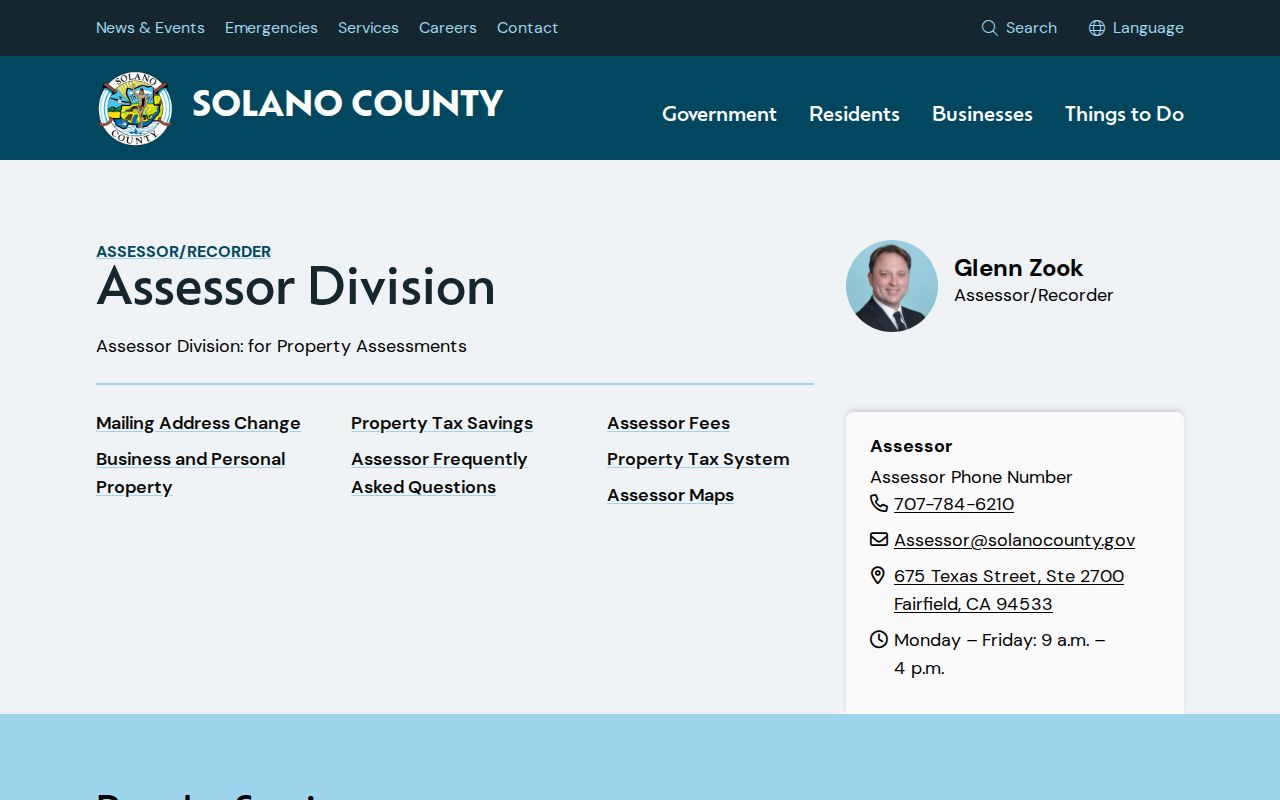Click the clock icon beside office hours
This screenshot has height=800, width=1280.
click(879, 639)
